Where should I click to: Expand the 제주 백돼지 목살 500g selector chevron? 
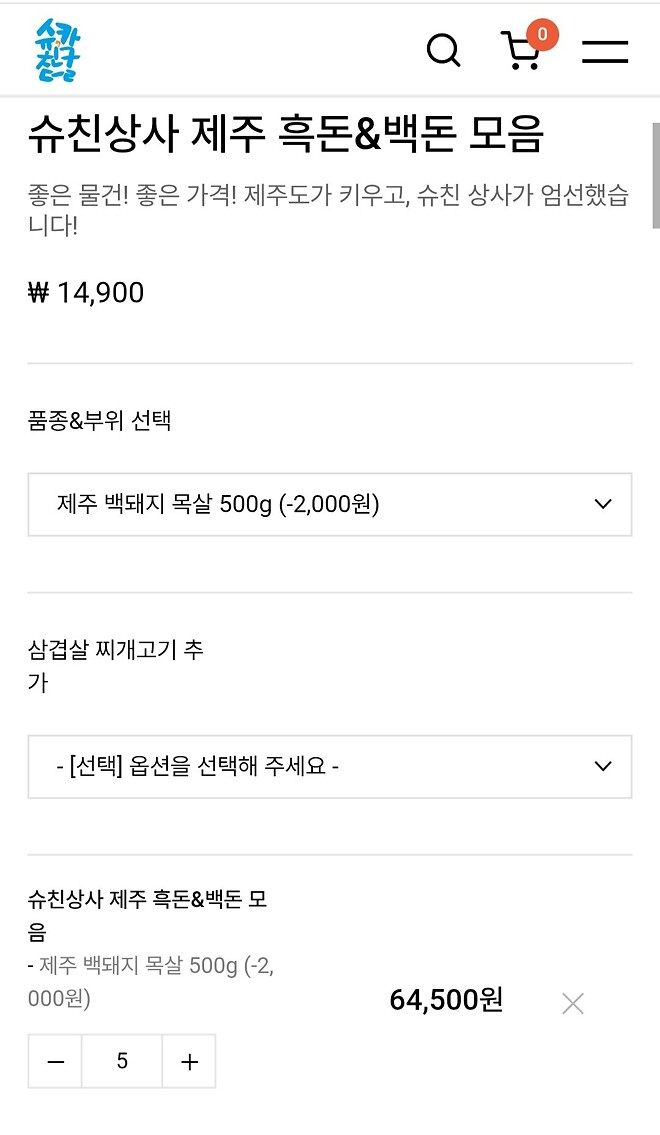click(601, 505)
